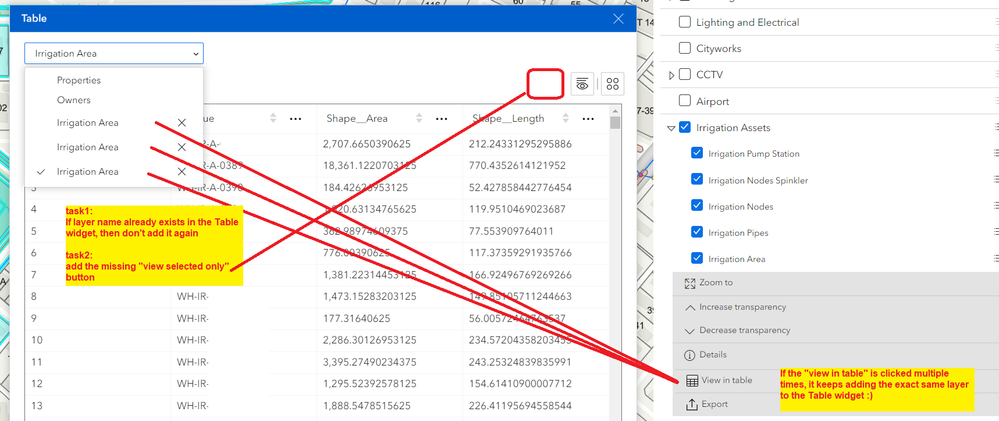The height and width of the screenshot is (421, 999).
Task: Click the Export upload icon
Action: [x=691, y=404]
